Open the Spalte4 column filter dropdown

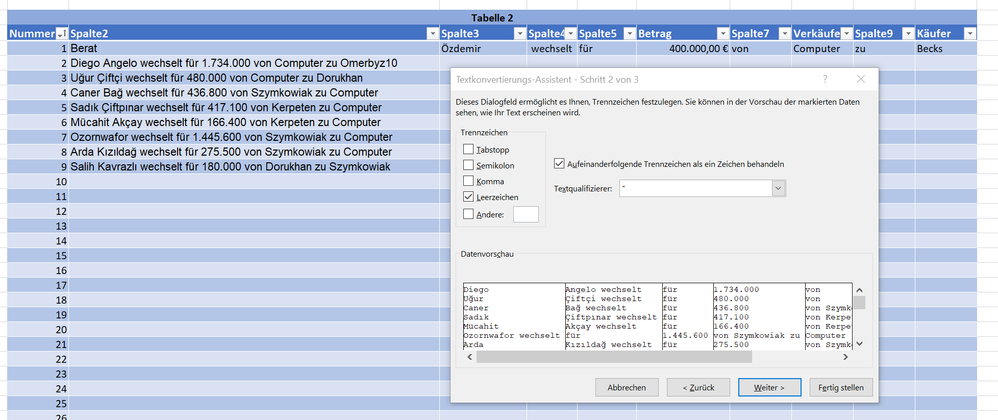[x=571, y=34]
